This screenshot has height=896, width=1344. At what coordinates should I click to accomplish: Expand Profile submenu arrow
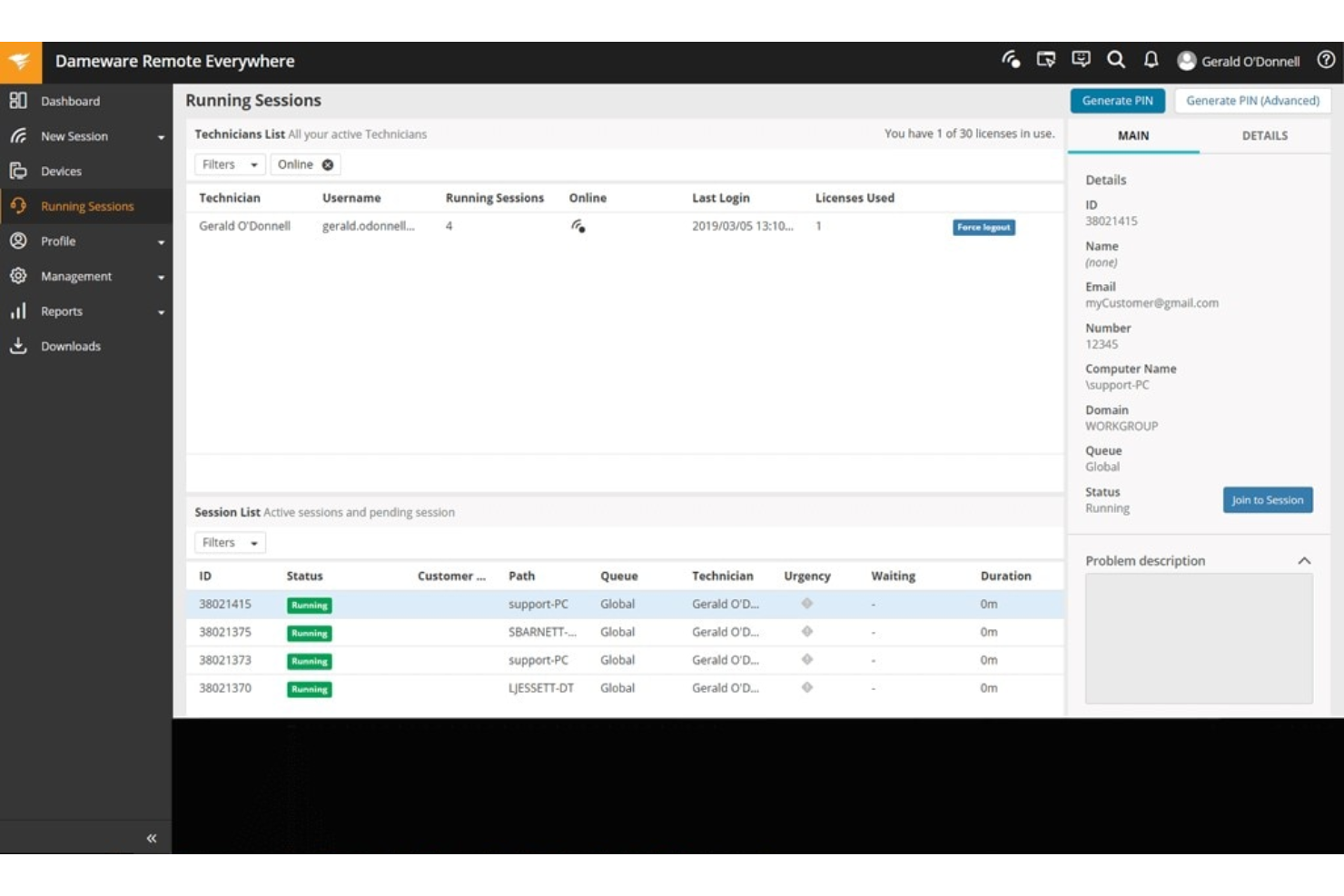tap(161, 242)
